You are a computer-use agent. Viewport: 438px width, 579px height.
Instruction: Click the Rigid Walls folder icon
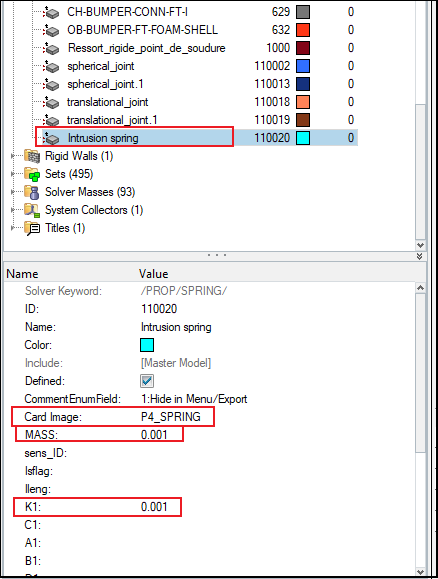32,156
